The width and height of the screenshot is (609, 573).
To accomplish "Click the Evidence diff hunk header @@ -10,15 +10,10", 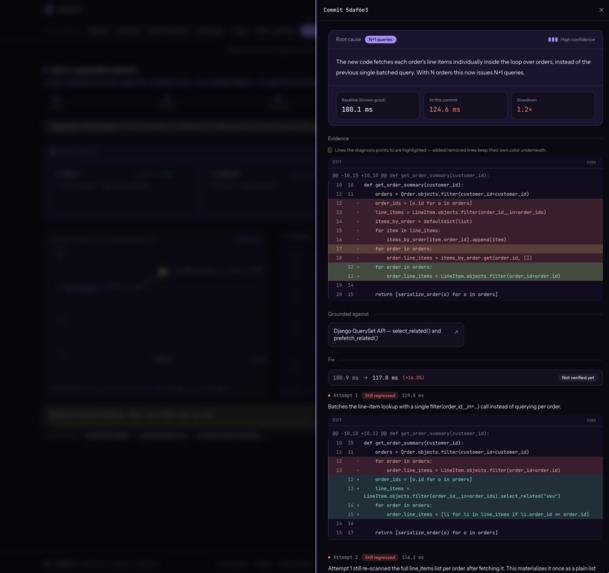I will point(411,176).
